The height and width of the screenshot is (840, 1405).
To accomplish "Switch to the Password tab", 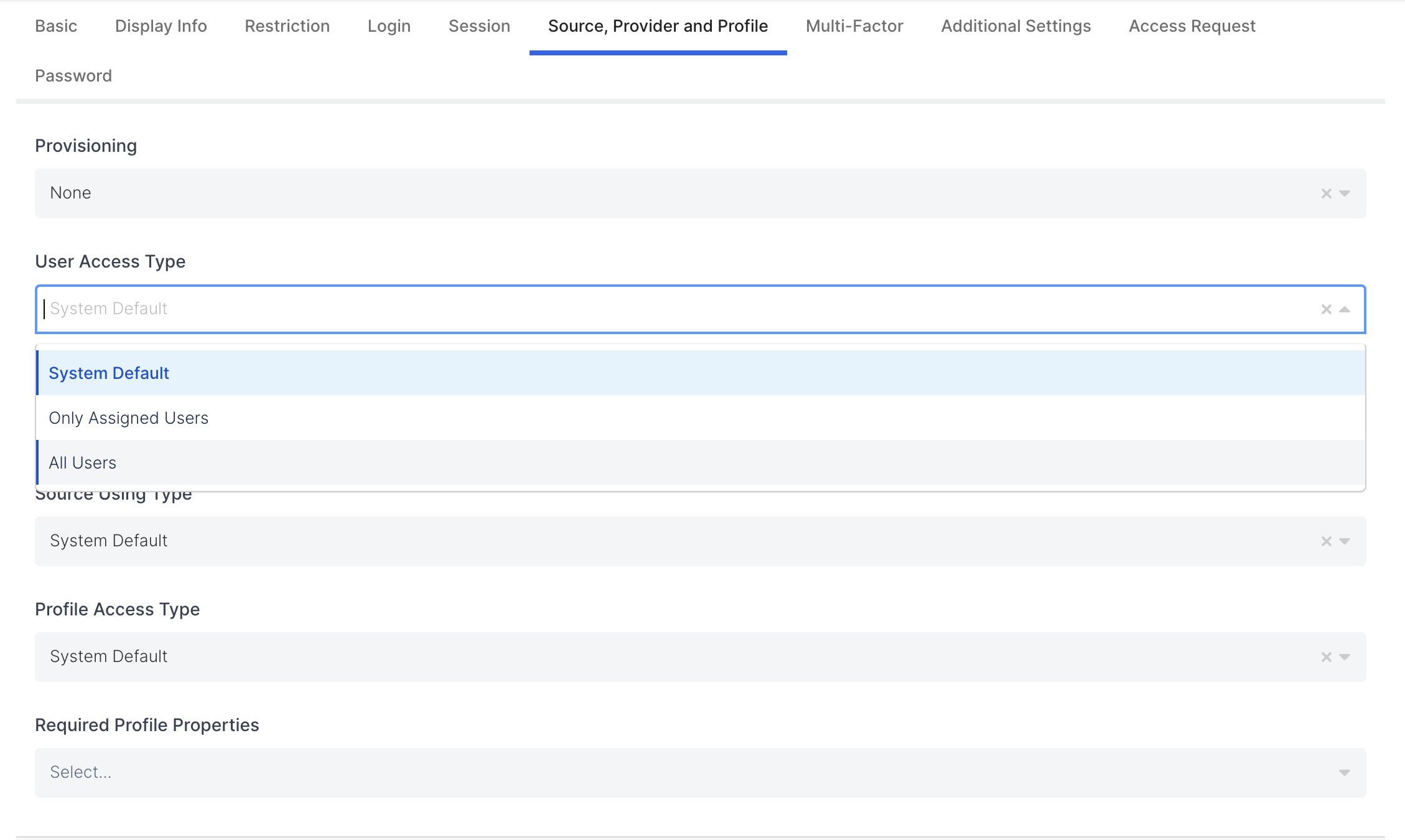I will [x=73, y=76].
